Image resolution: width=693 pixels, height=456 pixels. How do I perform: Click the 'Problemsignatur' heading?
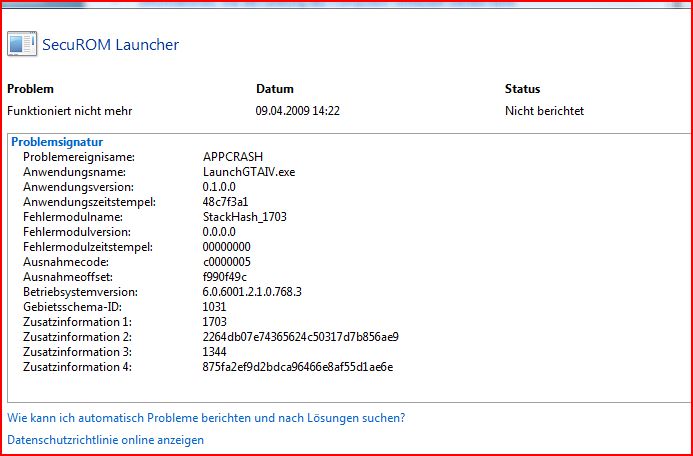pos(57,142)
